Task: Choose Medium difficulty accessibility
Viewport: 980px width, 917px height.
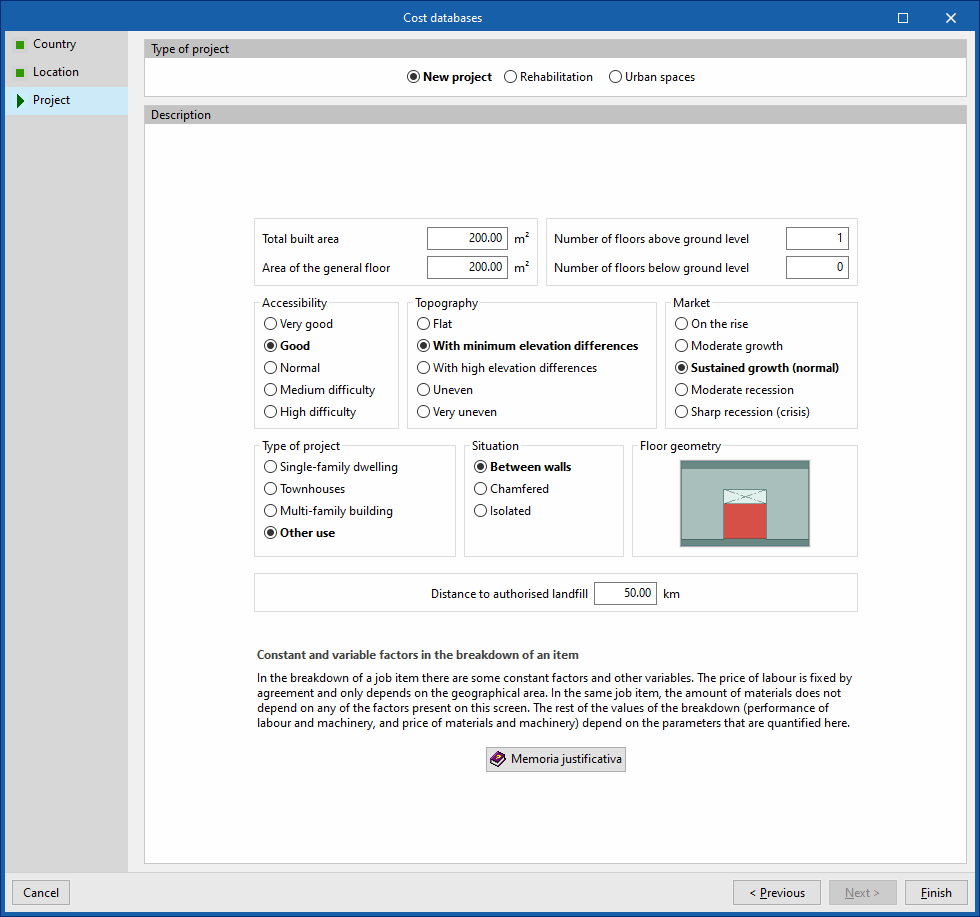Action: (319, 389)
